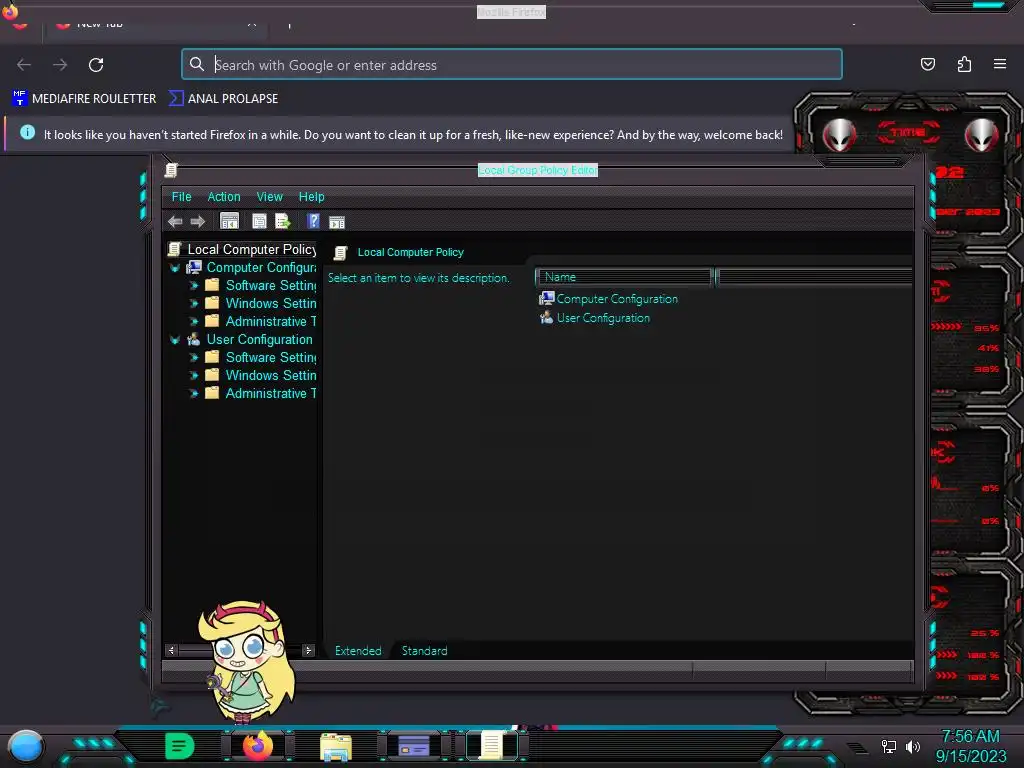The height and width of the screenshot is (768, 1024).
Task: Select User Configuration in tree
Action: point(259,340)
